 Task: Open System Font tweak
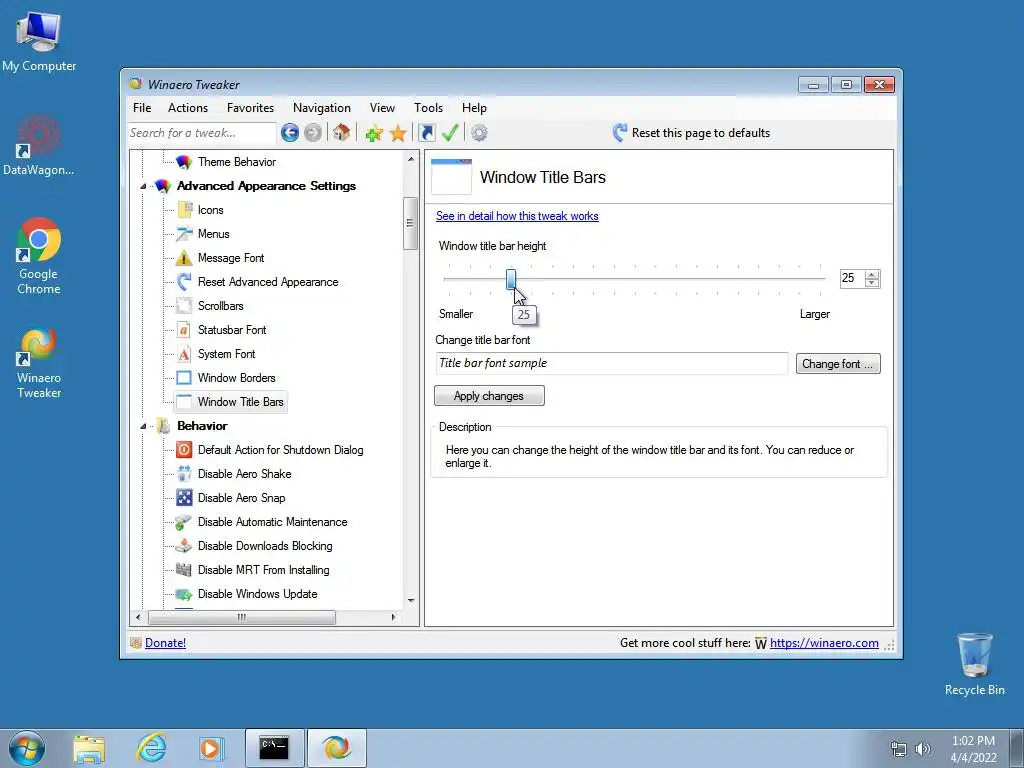pos(226,354)
